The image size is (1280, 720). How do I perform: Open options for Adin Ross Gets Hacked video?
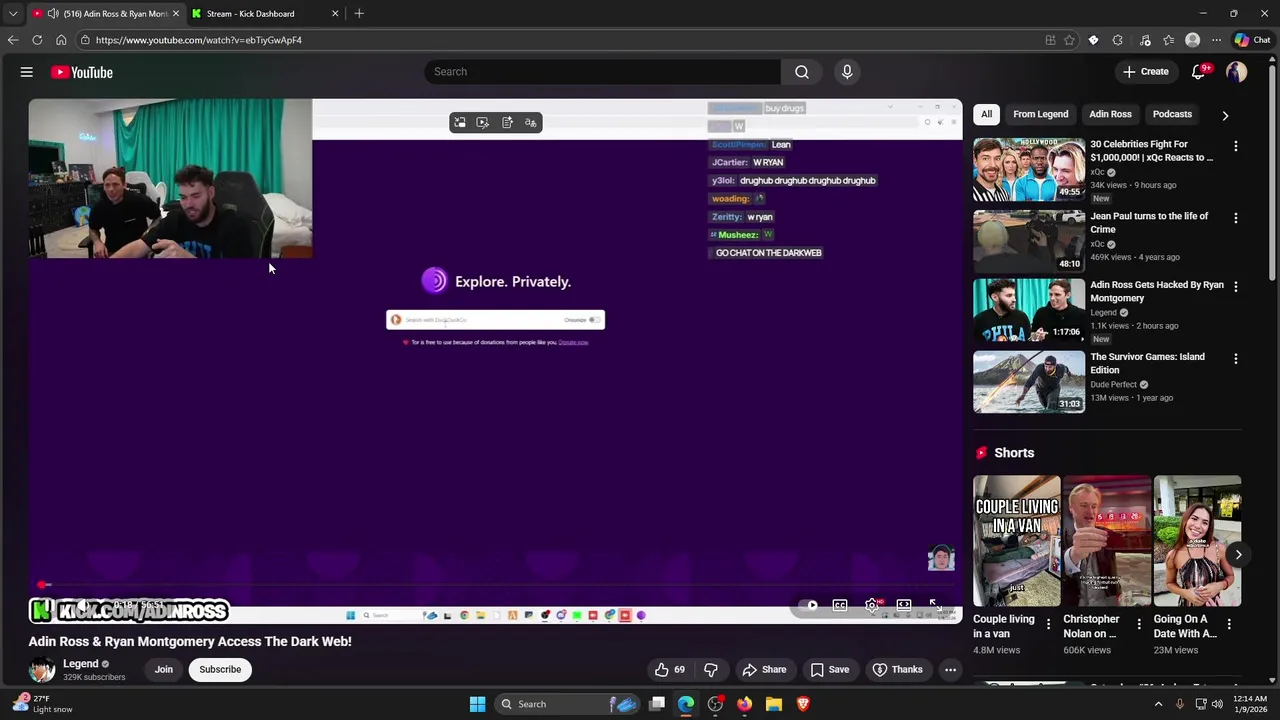[x=1235, y=286]
